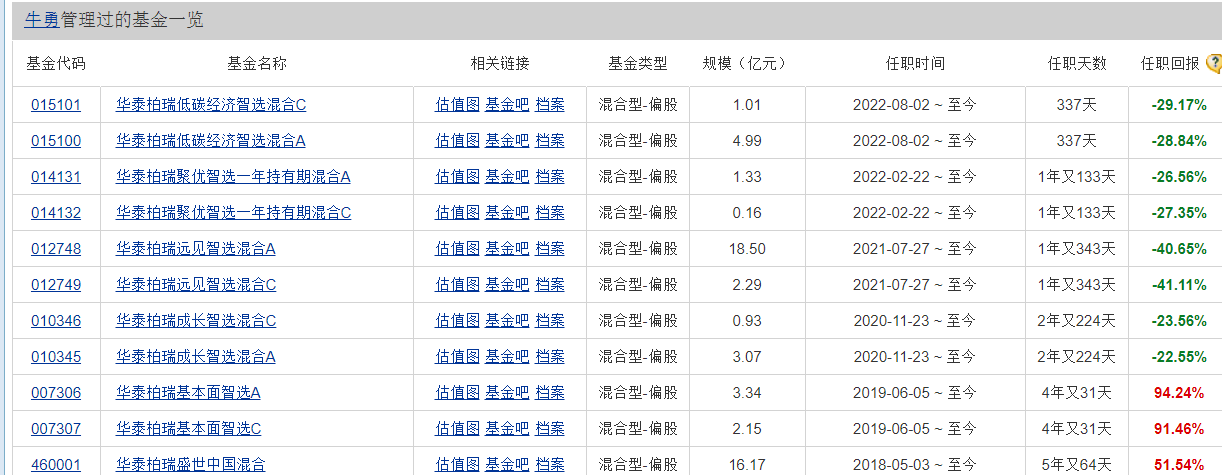Click the 任职回报 column header
Image resolution: width=1222 pixels, height=475 pixels.
[x=1170, y=63]
